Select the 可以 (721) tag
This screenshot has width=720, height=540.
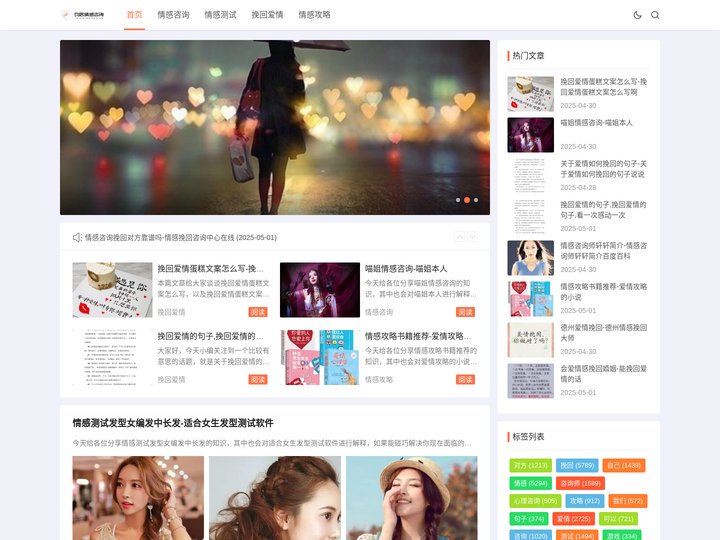point(619,519)
